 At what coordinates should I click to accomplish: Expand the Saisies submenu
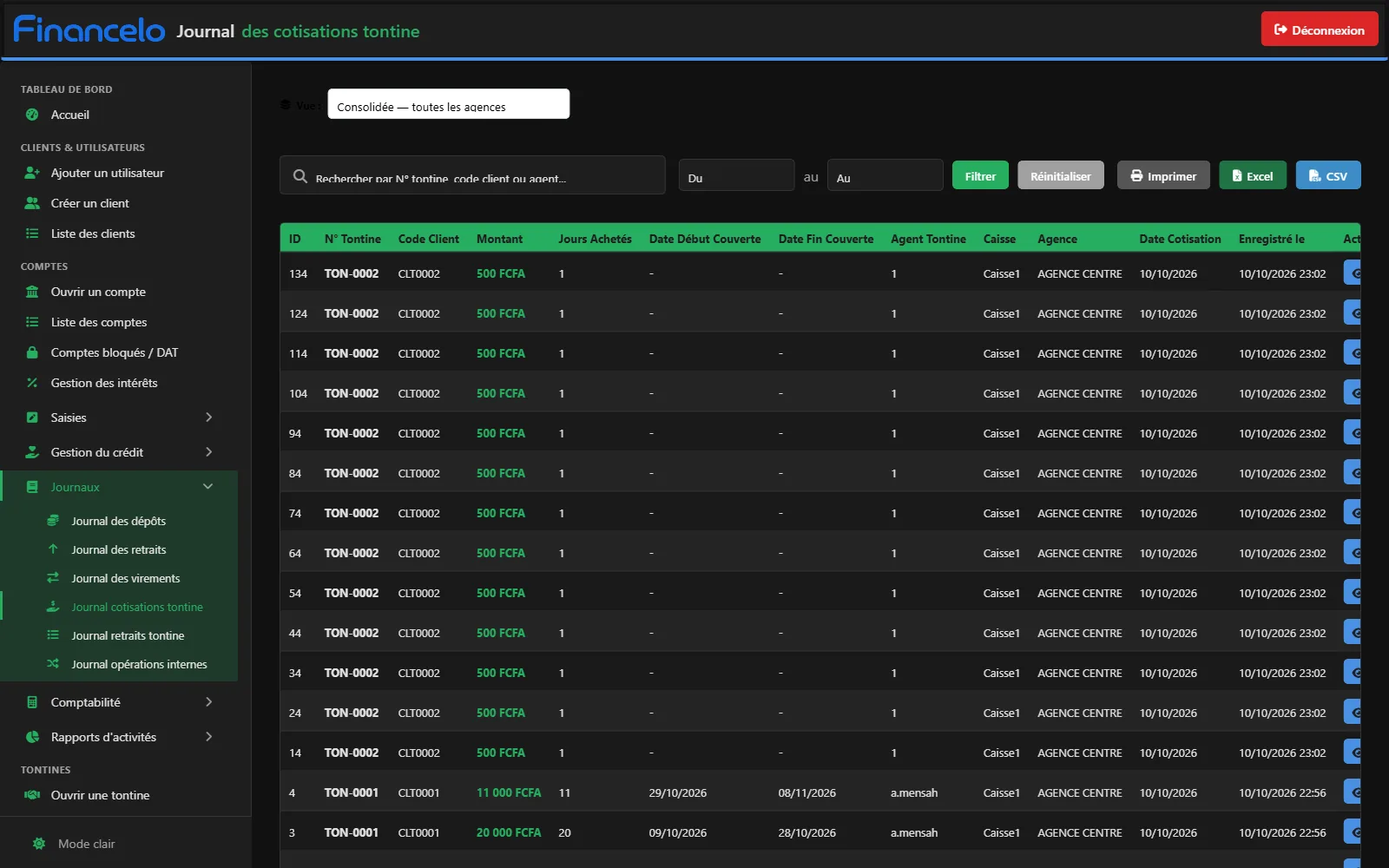pyautogui.click(x=120, y=418)
